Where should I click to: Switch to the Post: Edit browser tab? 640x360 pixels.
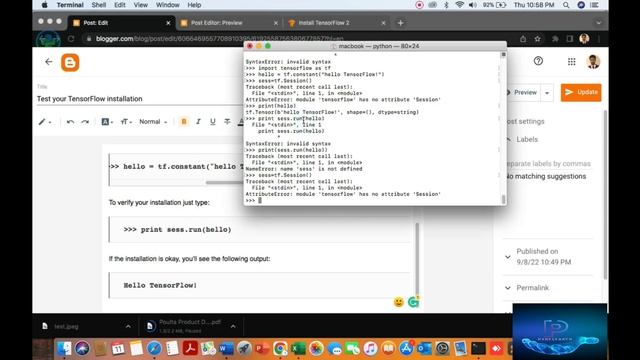(120, 23)
